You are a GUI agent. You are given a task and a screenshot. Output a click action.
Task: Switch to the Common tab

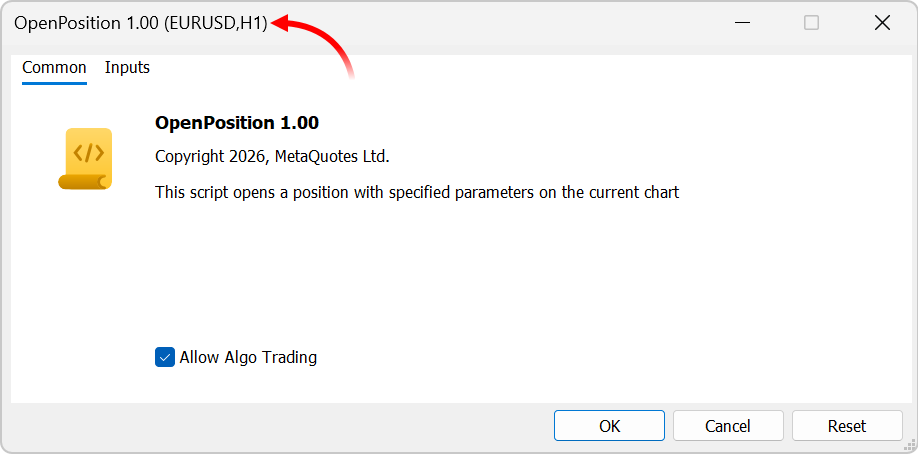pos(54,68)
